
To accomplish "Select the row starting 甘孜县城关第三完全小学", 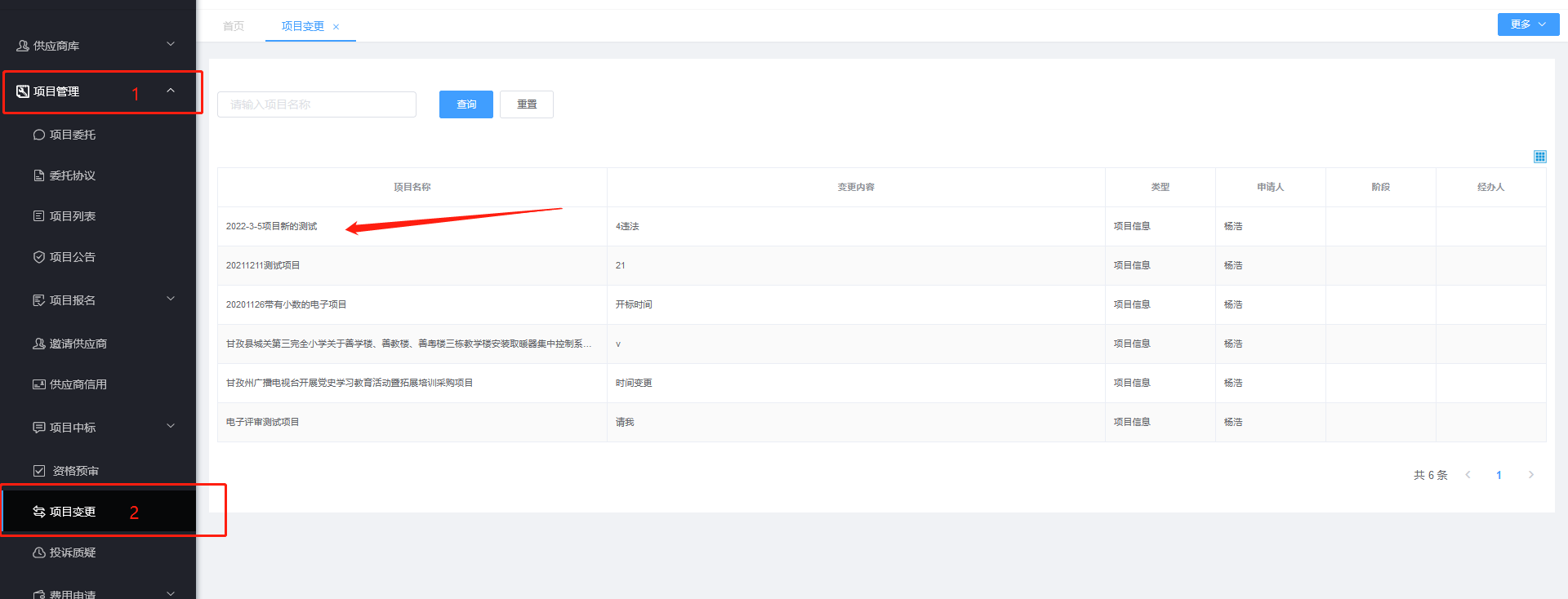I will [882, 344].
